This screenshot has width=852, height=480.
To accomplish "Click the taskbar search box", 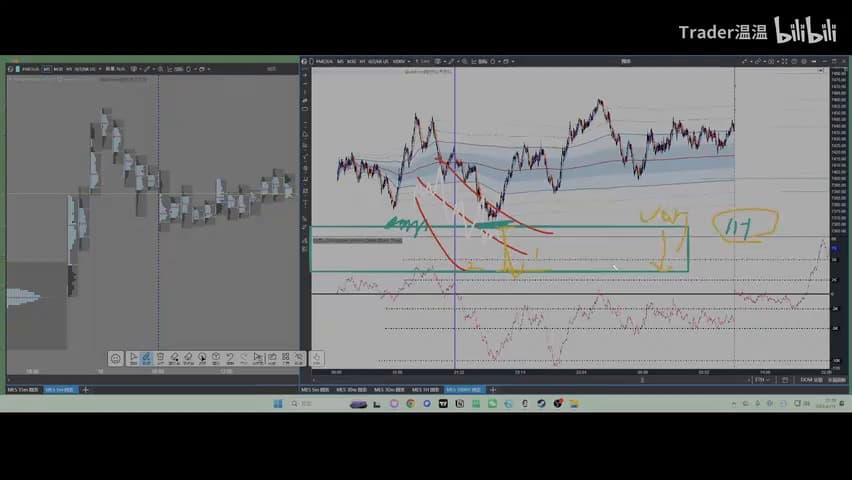I will click(318, 404).
